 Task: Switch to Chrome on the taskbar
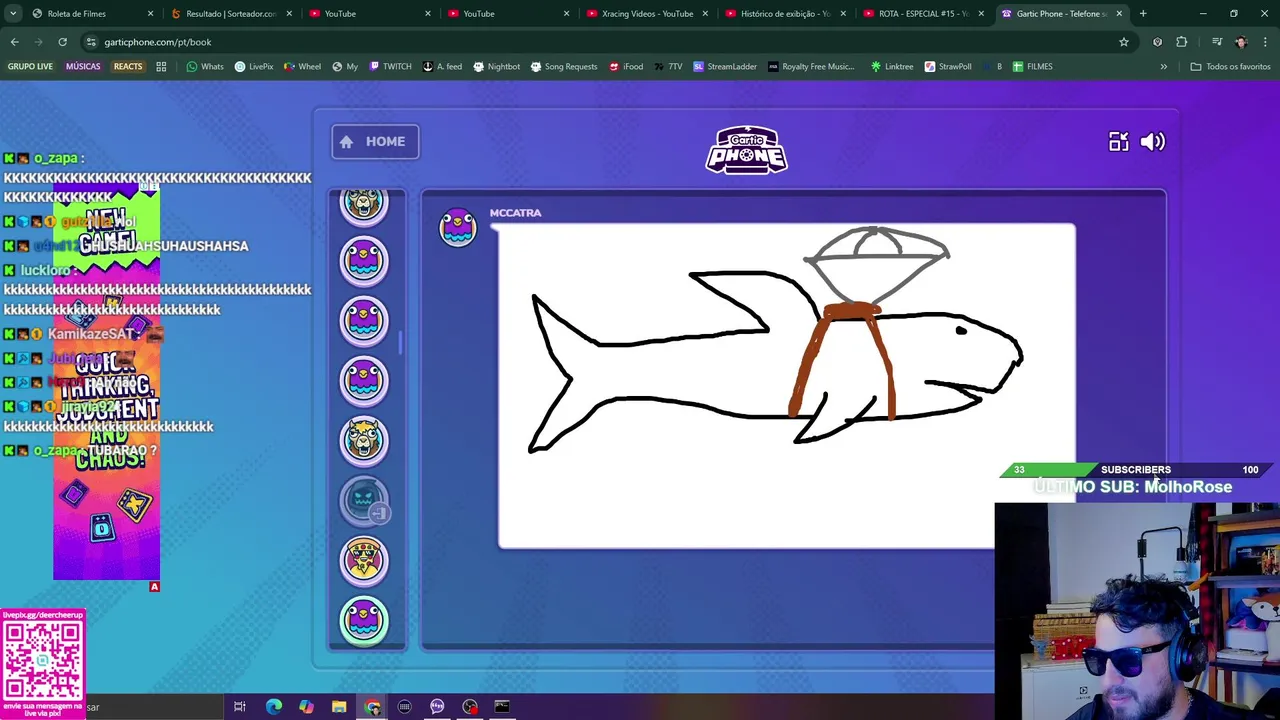pyautogui.click(x=372, y=707)
